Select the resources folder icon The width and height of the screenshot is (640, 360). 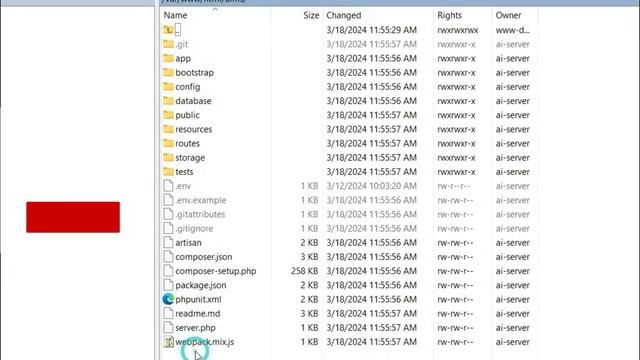pos(168,129)
